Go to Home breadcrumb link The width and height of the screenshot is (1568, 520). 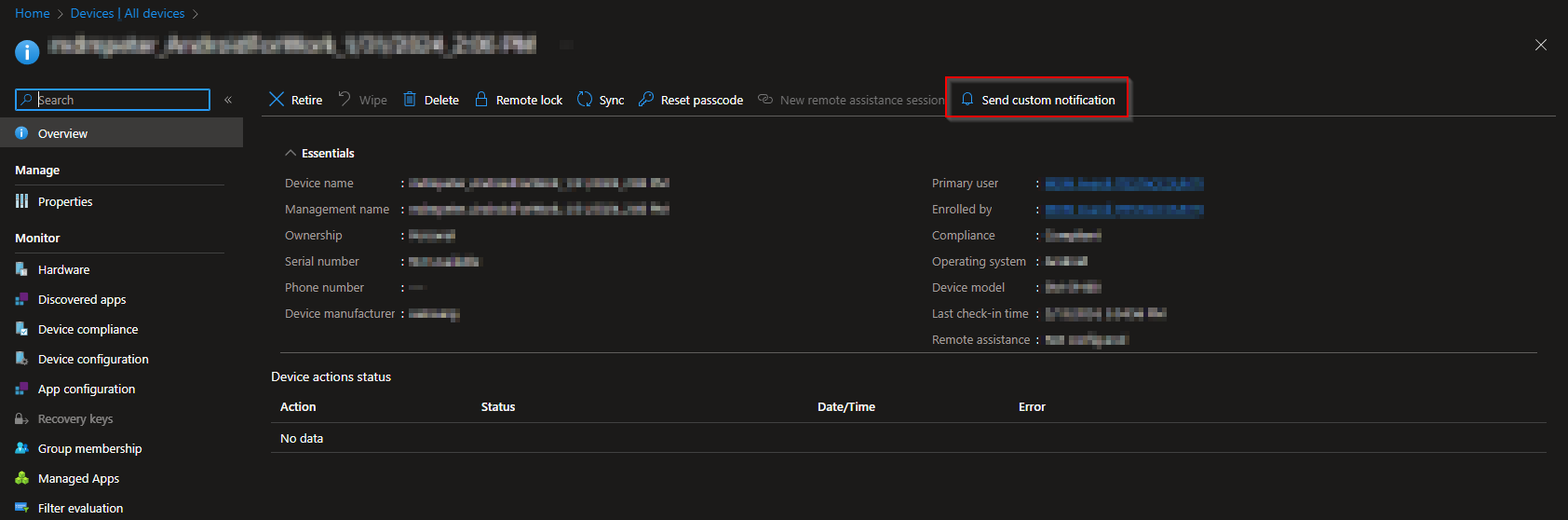tap(33, 13)
